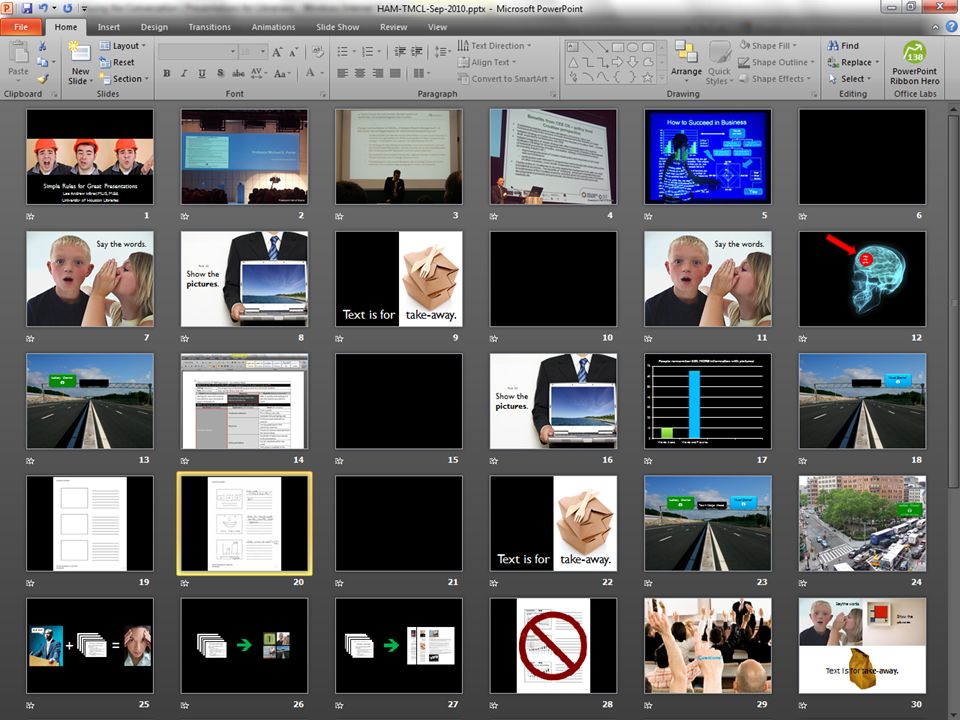This screenshot has width=960, height=720.
Task: Open the Shape Outline dropdown
Action: tap(776, 62)
